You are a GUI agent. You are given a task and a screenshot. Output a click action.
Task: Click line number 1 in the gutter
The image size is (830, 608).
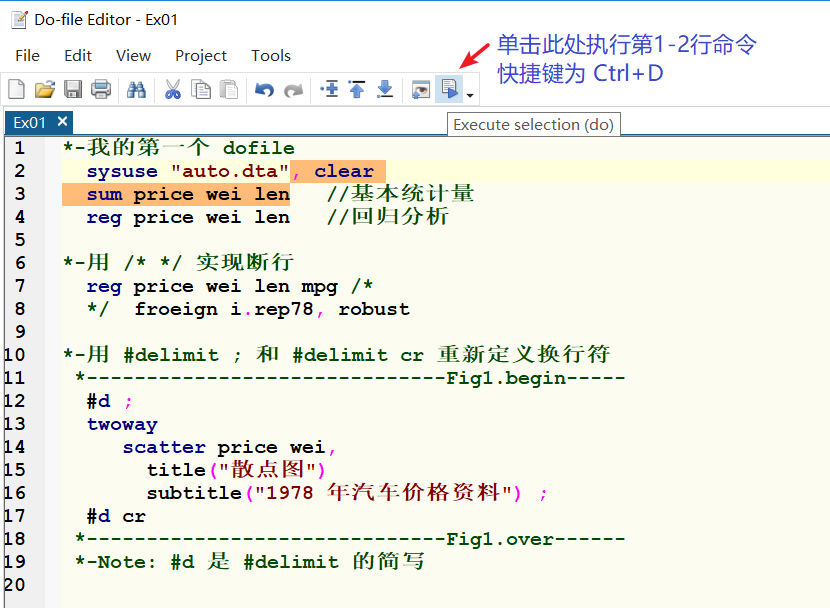[x=20, y=148]
